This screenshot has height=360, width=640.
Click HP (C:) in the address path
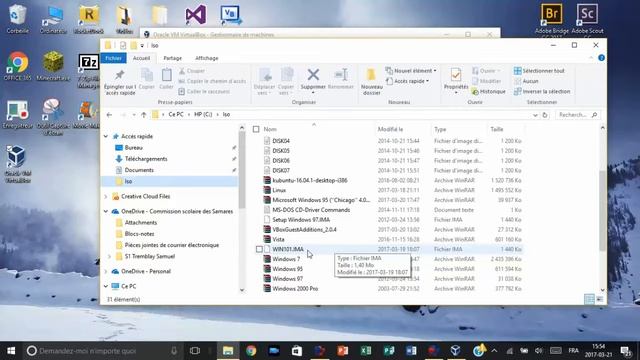pyautogui.click(x=203, y=115)
